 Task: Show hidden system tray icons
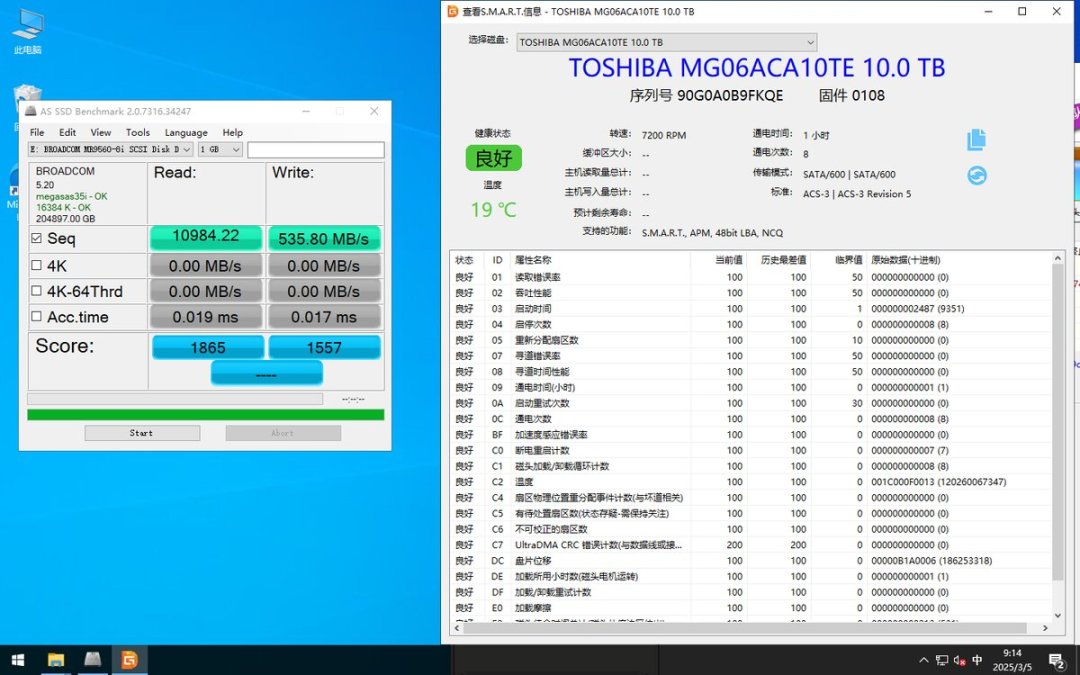[x=924, y=660]
